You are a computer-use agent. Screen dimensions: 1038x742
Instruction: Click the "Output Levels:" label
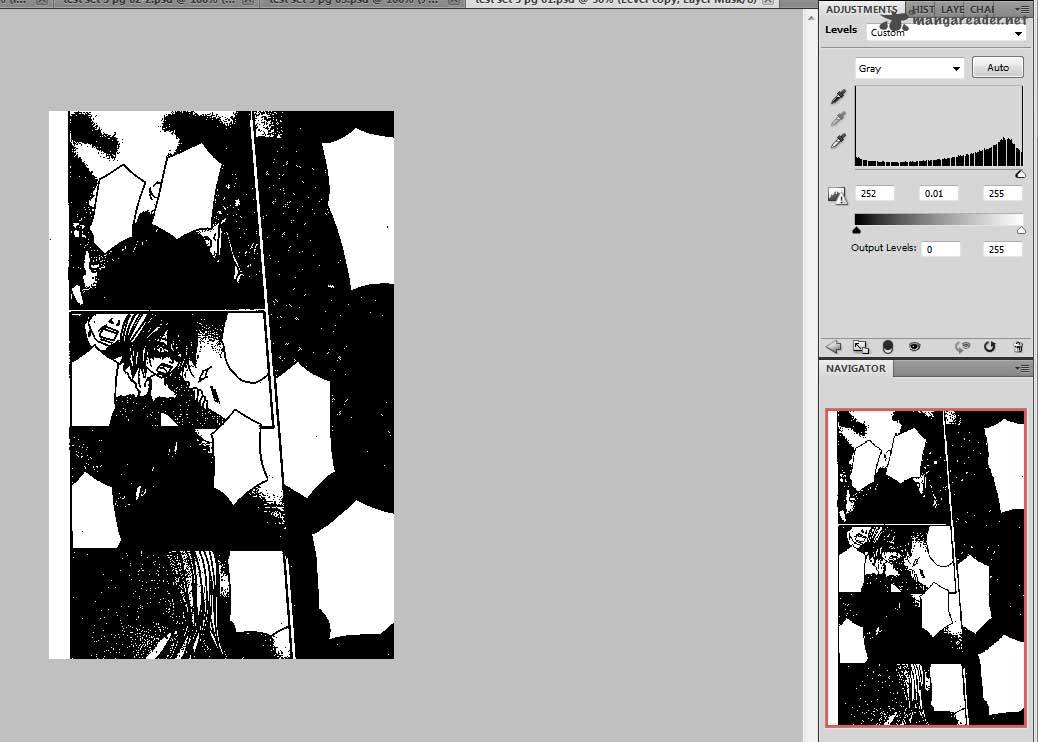[x=883, y=248]
